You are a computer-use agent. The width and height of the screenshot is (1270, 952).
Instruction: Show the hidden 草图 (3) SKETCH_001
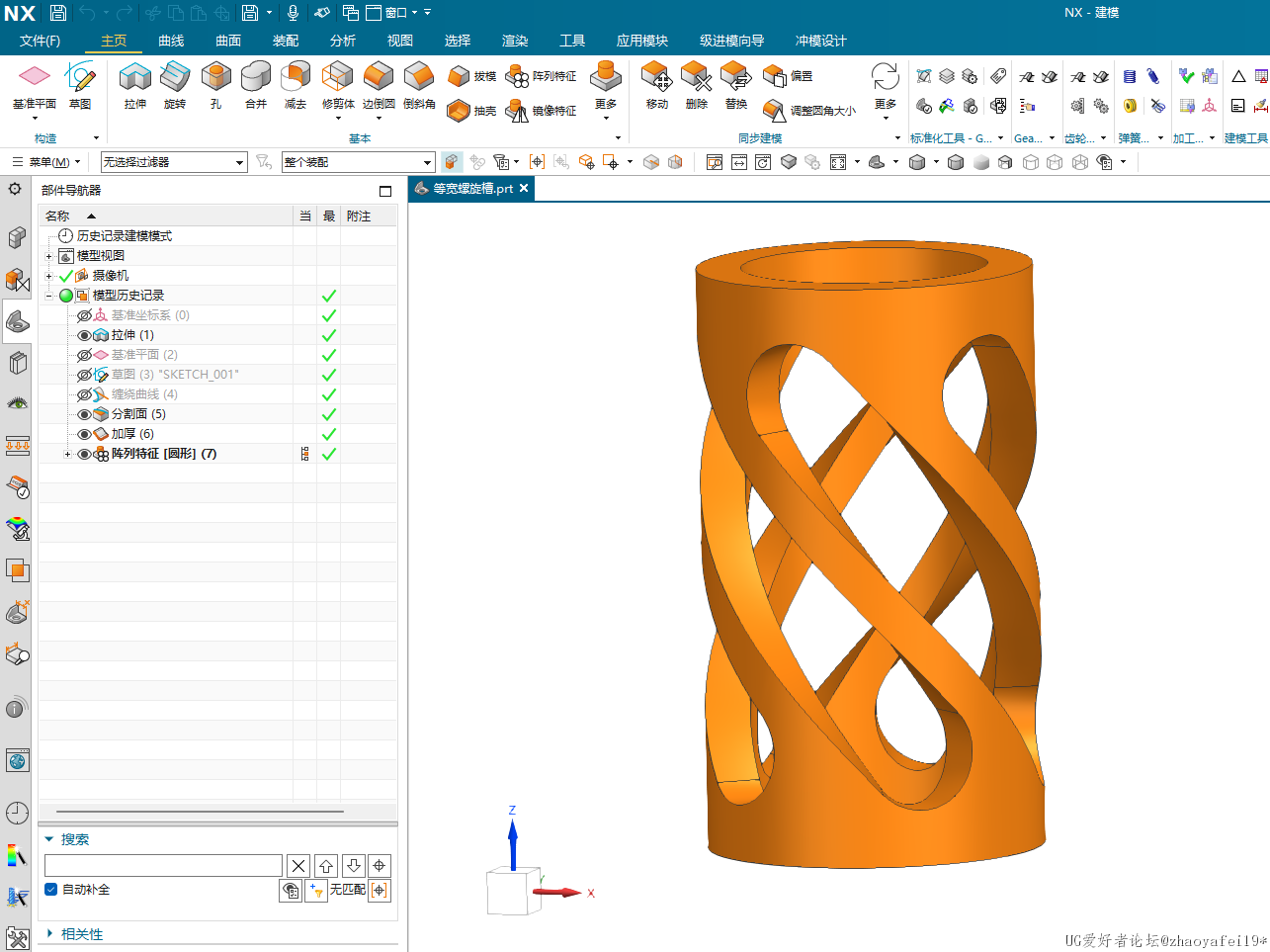pos(84,375)
